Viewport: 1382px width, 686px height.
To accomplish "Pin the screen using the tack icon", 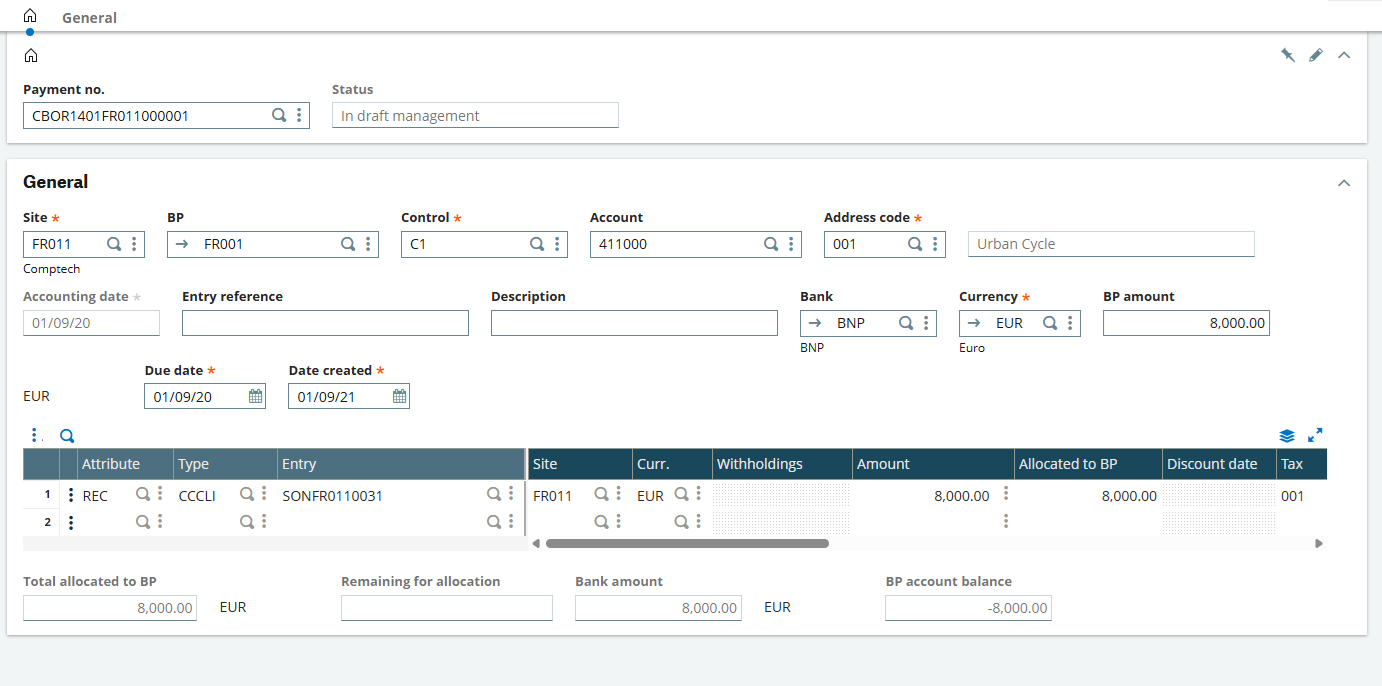I will pos(1288,54).
